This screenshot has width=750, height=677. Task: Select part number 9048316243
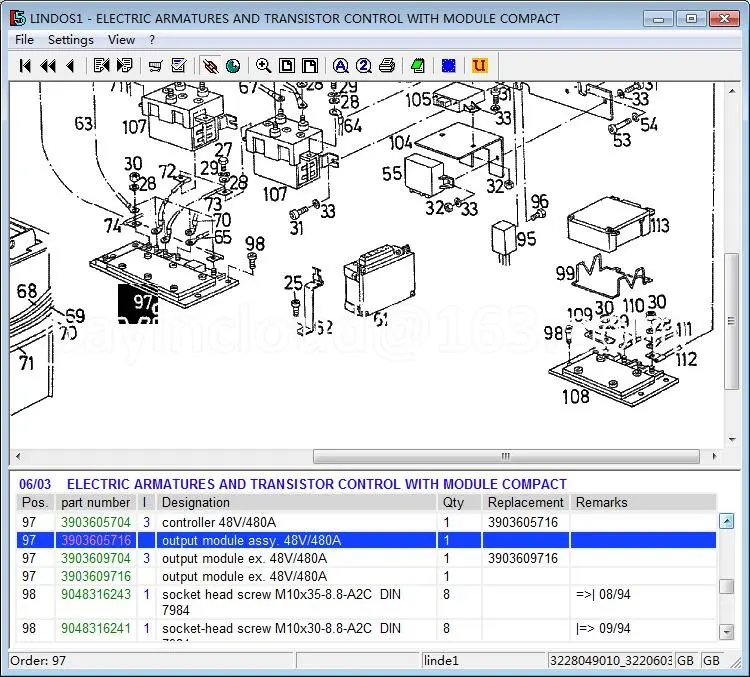(x=96, y=594)
